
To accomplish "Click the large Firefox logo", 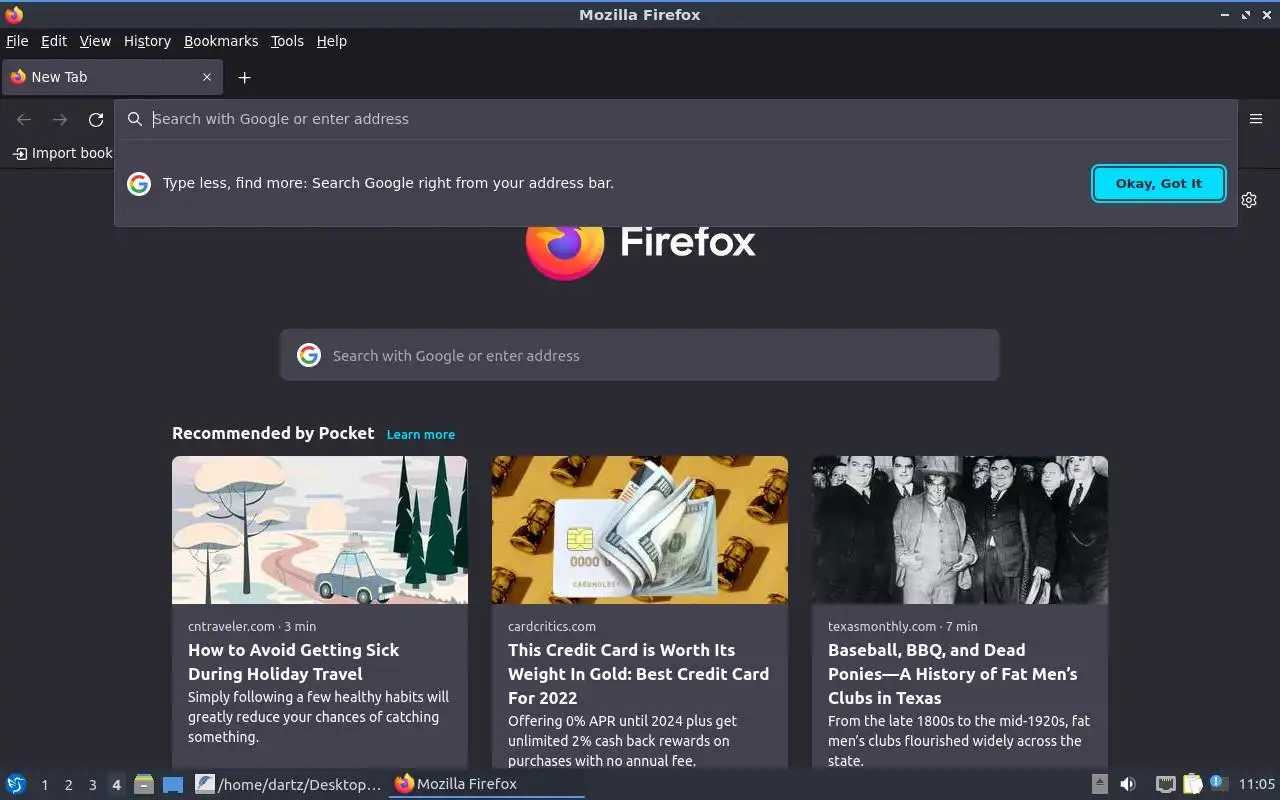I will point(565,250).
